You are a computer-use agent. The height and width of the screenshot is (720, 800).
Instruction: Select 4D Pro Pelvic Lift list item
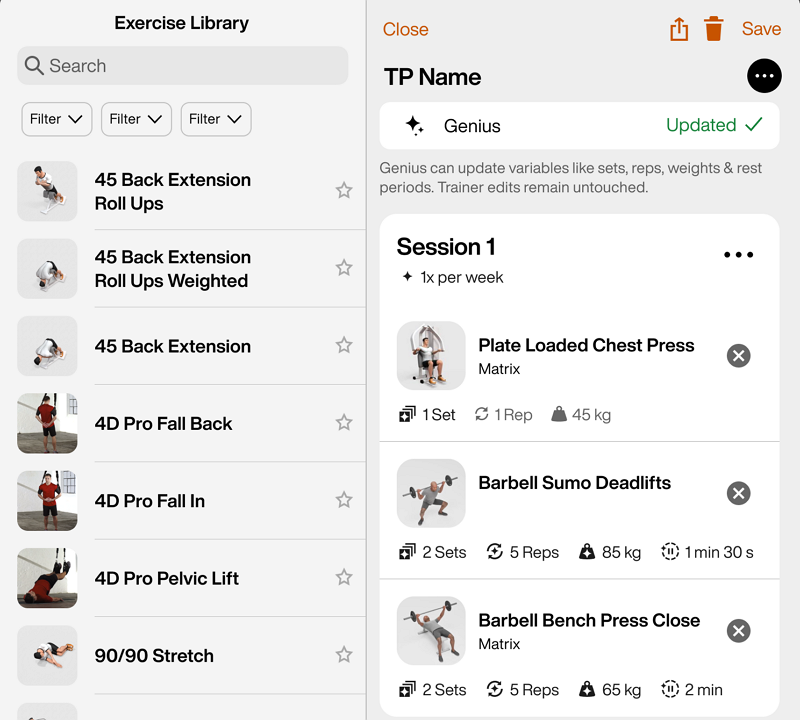click(x=167, y=578)
